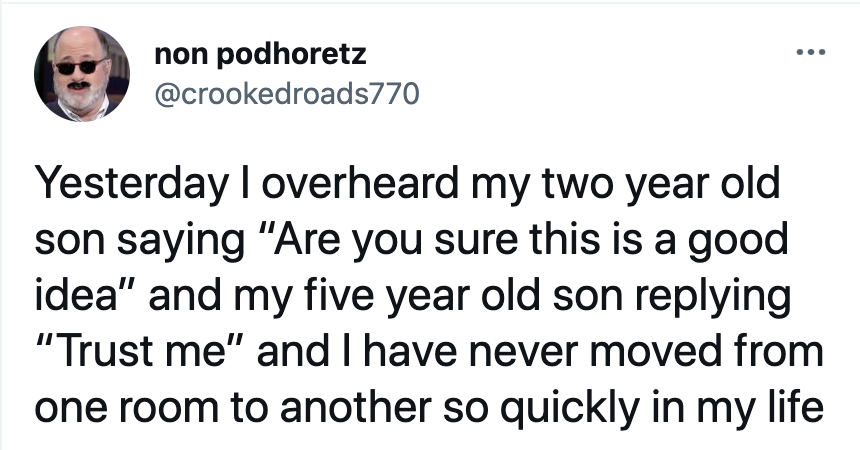
Task: Open the three-dot more options menu
Action: click(x=811, y=53)
